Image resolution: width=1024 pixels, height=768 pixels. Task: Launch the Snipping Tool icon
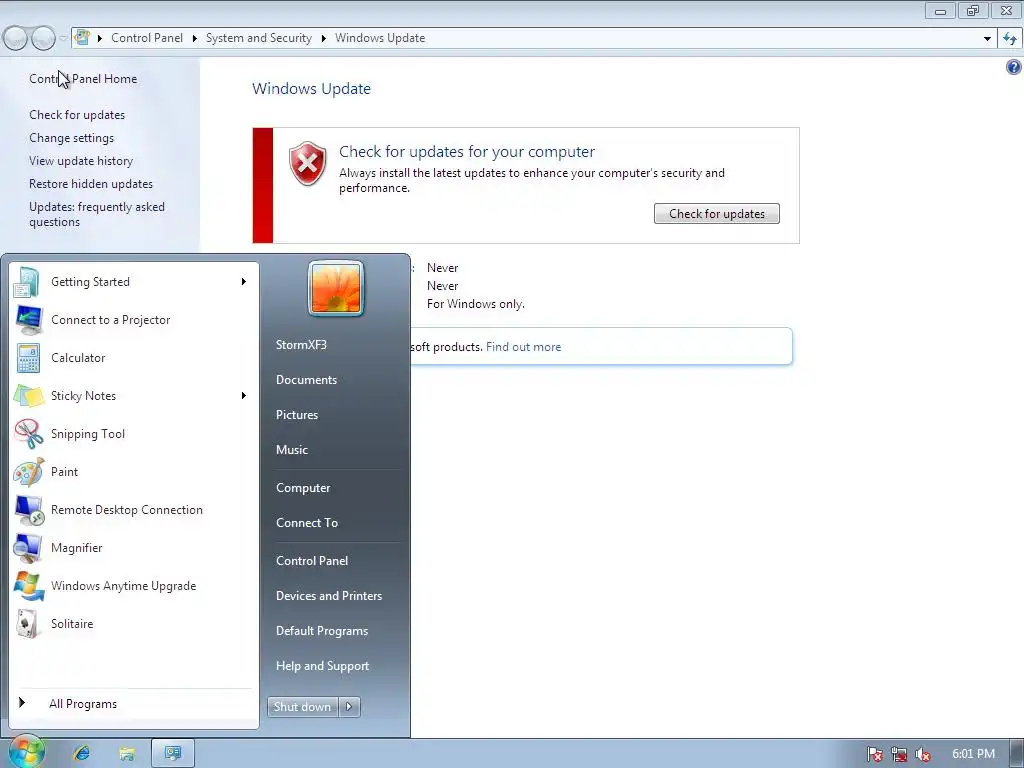[28, 434]
